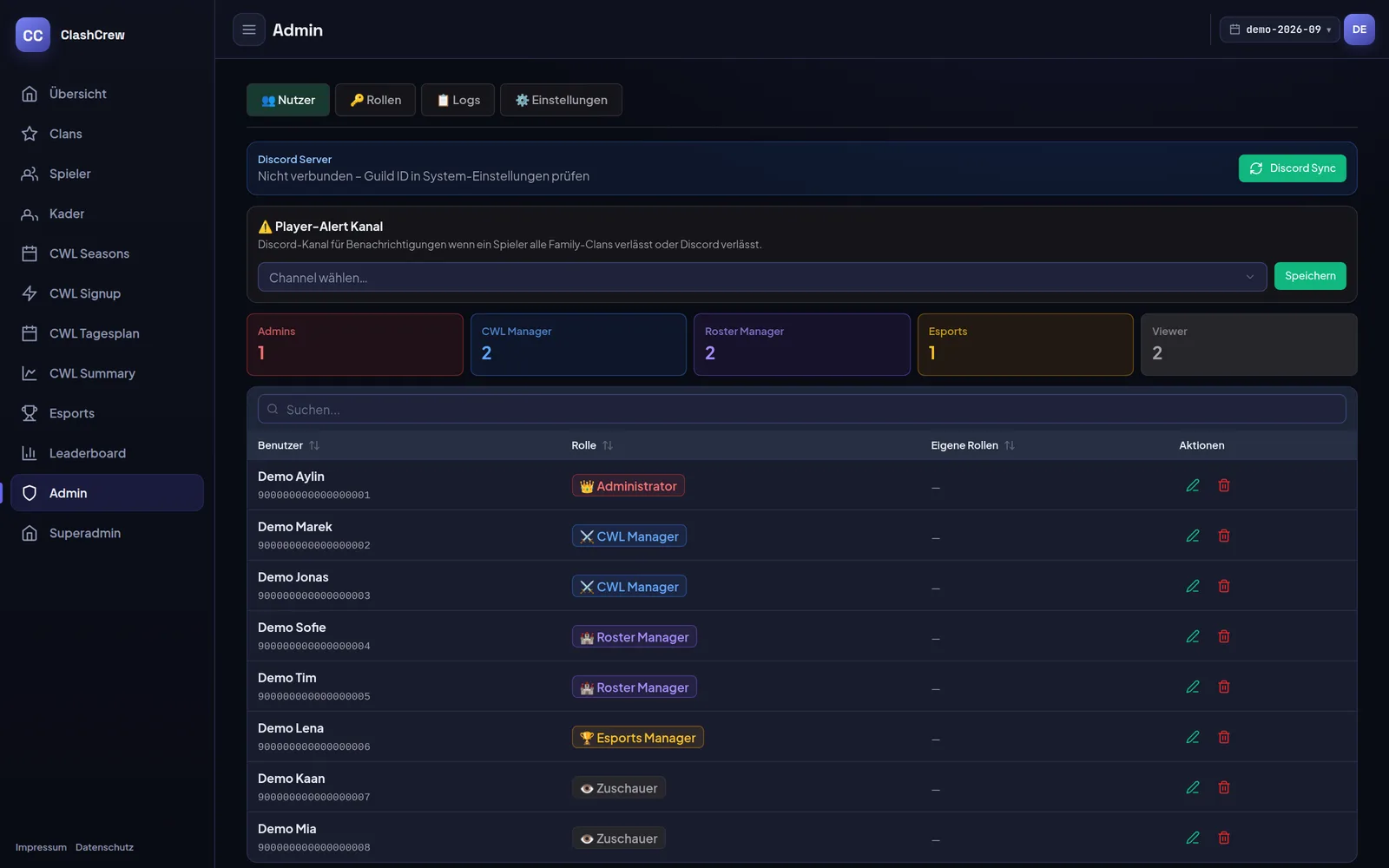Click the edit pencil for Demo Aylin

click(x=1193, y=485)
